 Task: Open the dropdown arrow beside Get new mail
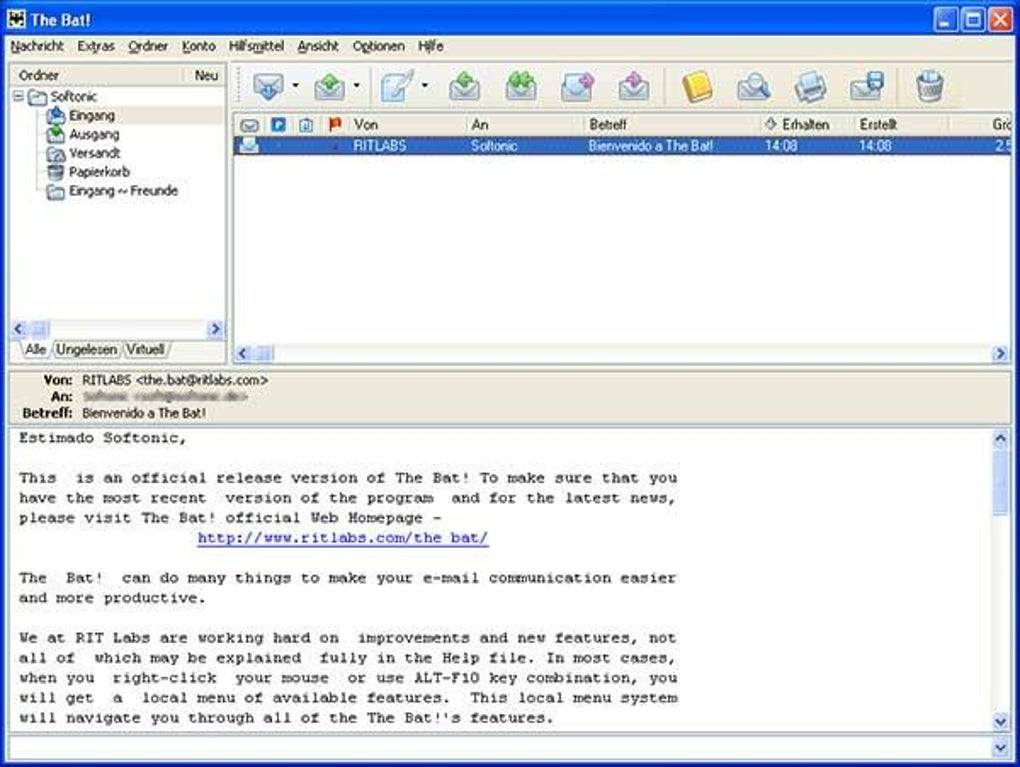(x=295, y=85)
